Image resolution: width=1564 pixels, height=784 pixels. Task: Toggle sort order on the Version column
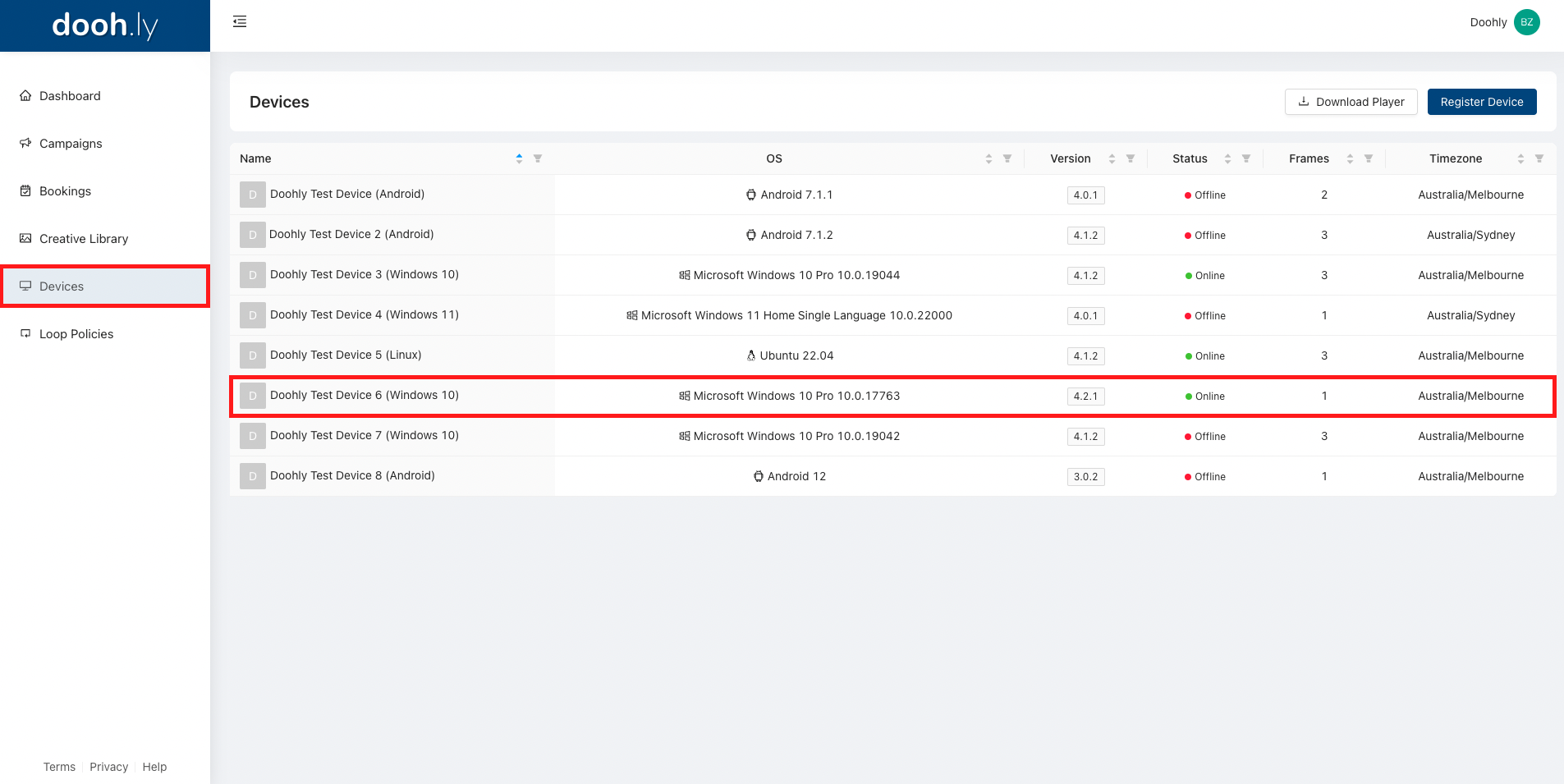pos(1112,158)
